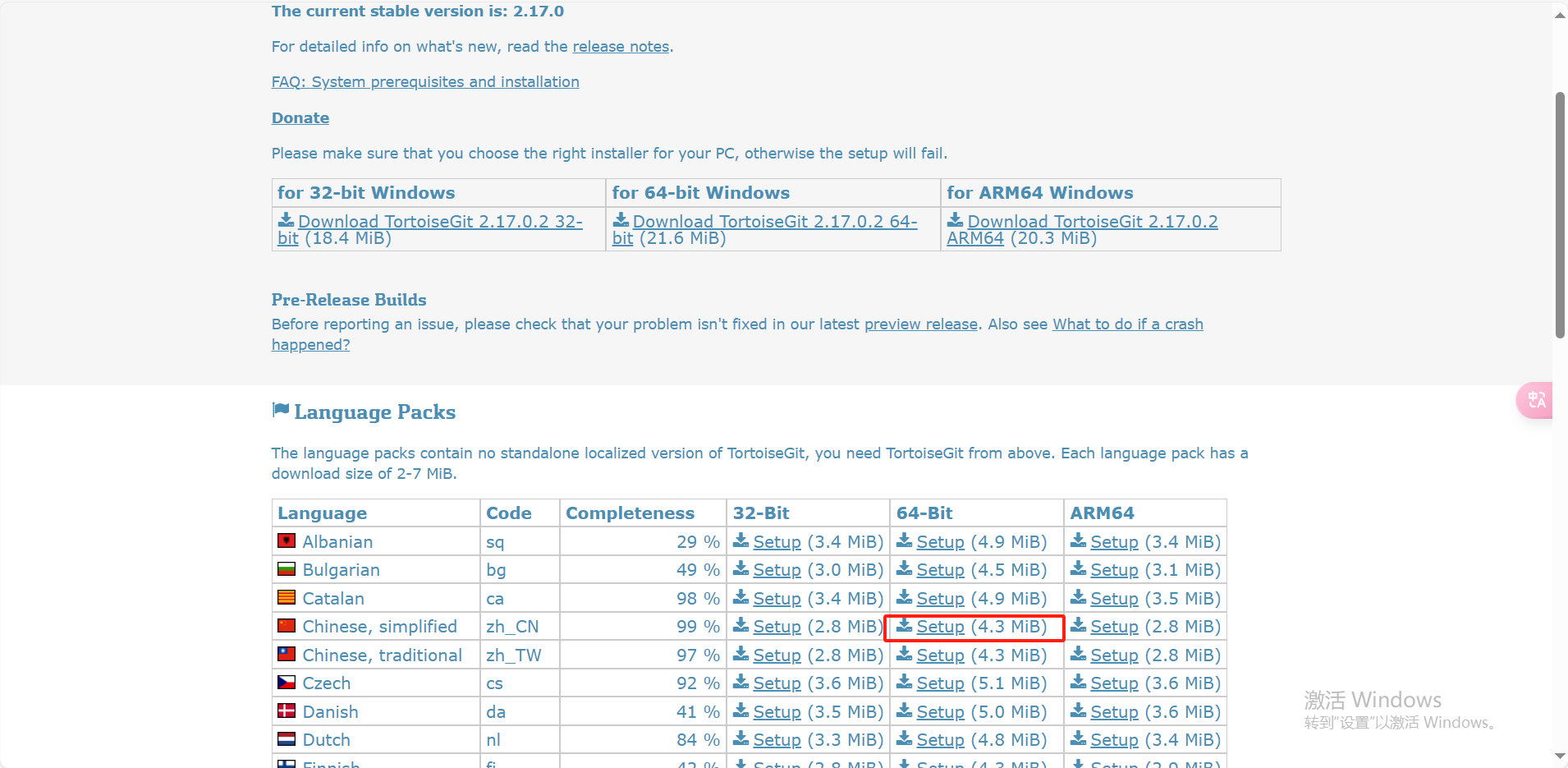Click download icon in Albanian ARM64 cell

point(1079,540)
